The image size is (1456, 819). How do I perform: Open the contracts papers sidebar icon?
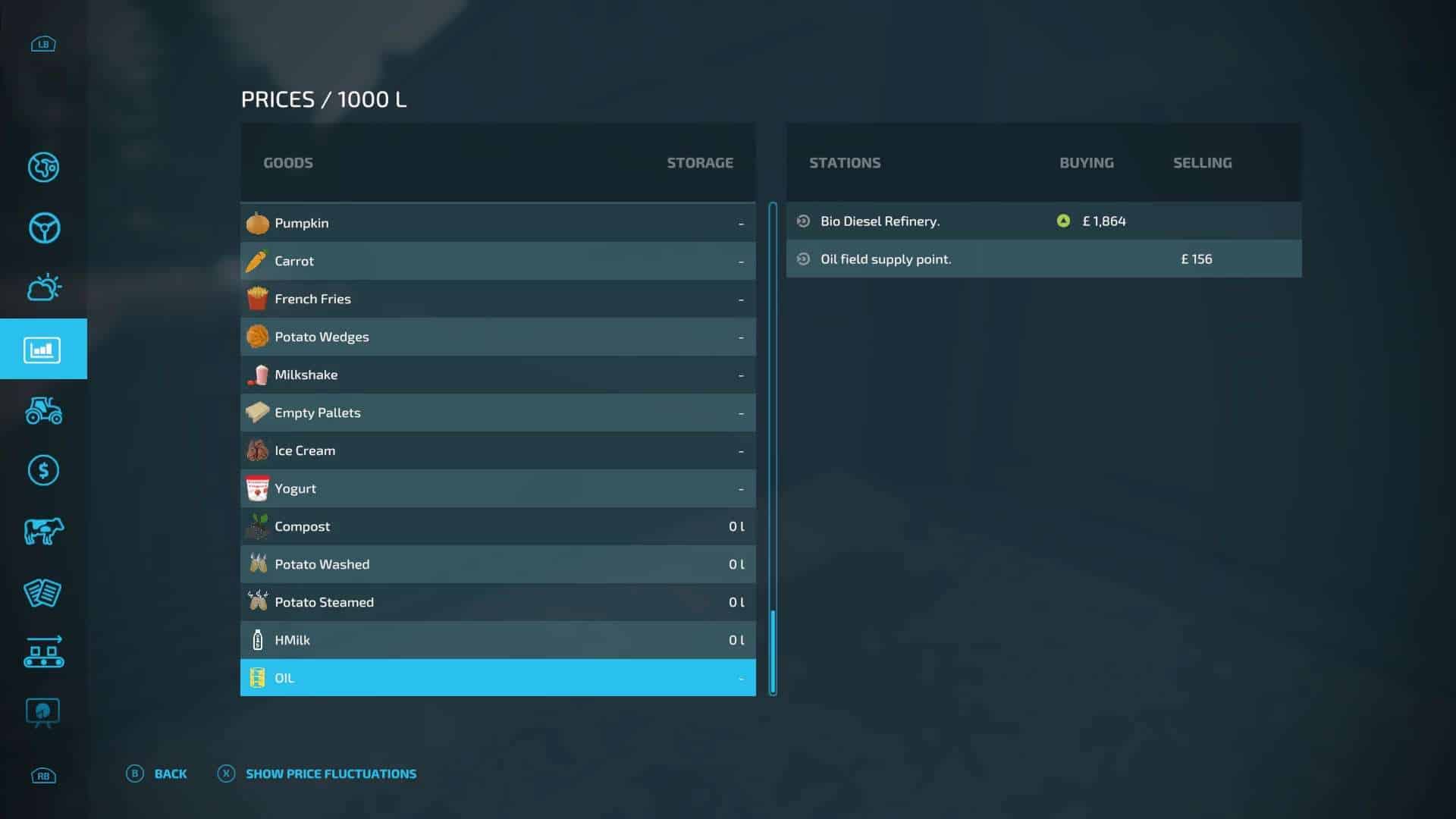click(x=43, y=592)
